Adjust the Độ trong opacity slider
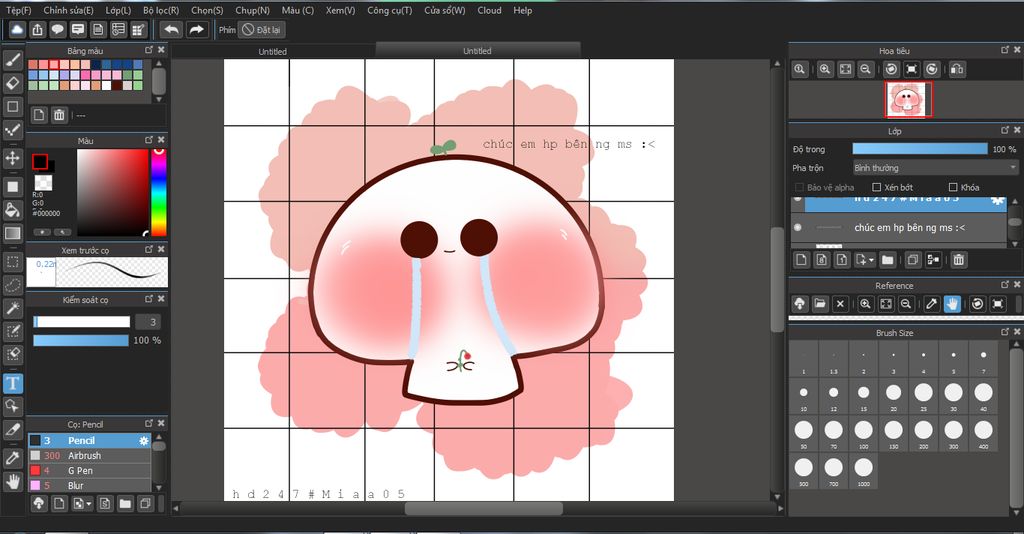This screenshot has width=1024, height=534. 920,149
